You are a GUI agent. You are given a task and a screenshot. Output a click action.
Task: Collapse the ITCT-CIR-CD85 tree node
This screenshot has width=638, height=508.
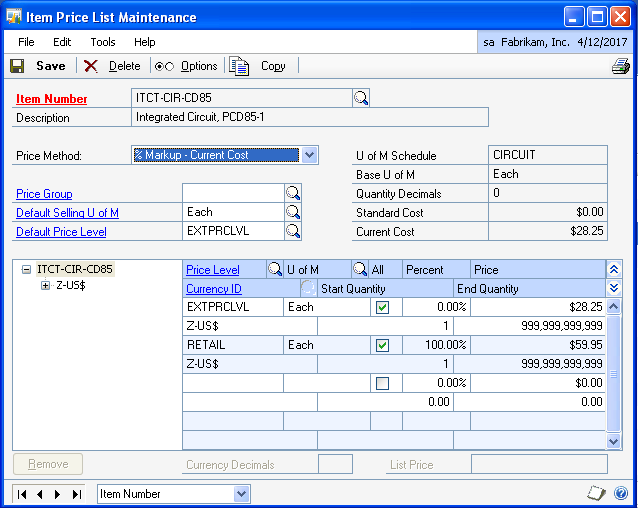coord(26,269)
